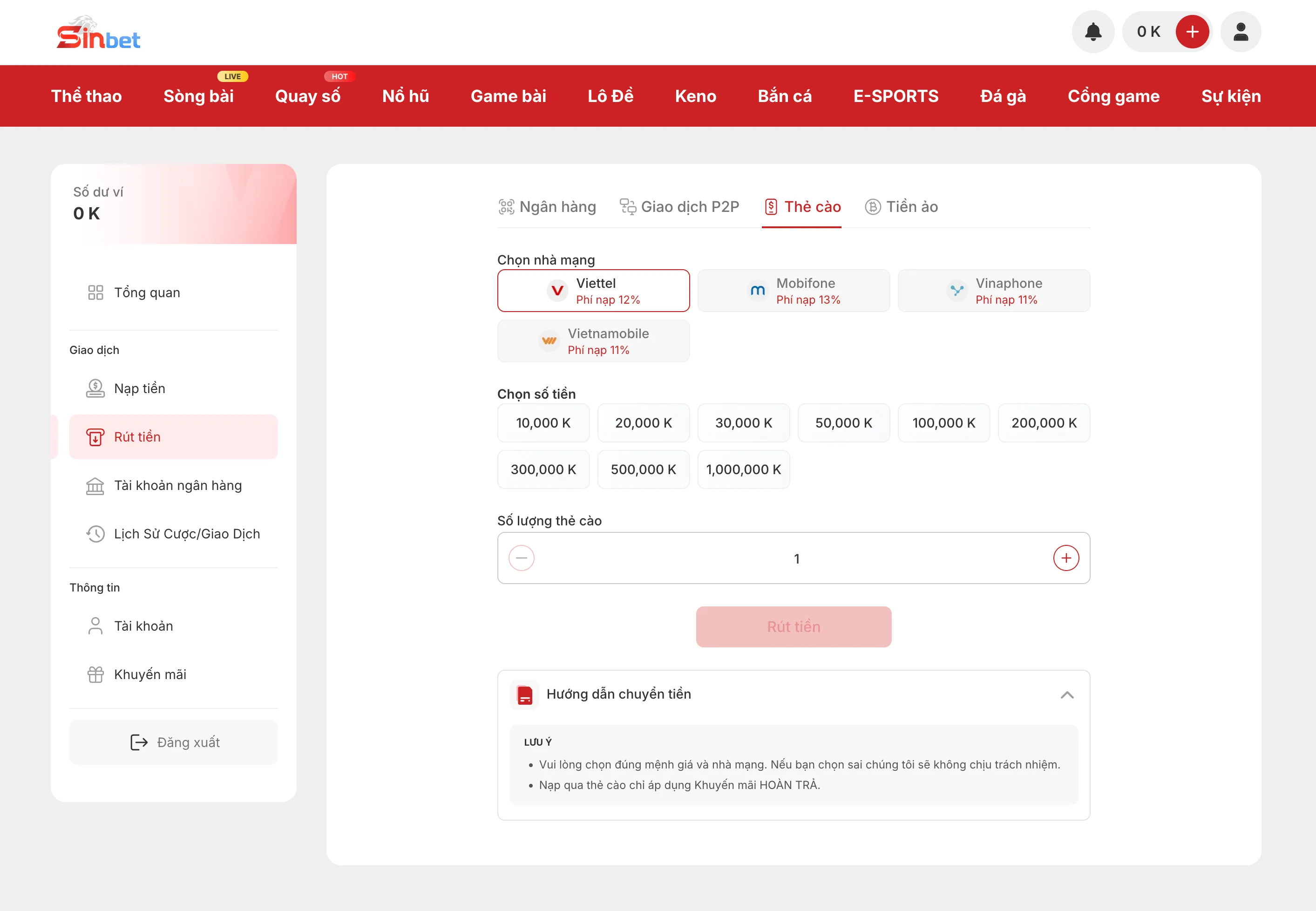Click the red guide document icon
Screen dimensions: 1316x911
click(x=524, y=695)
